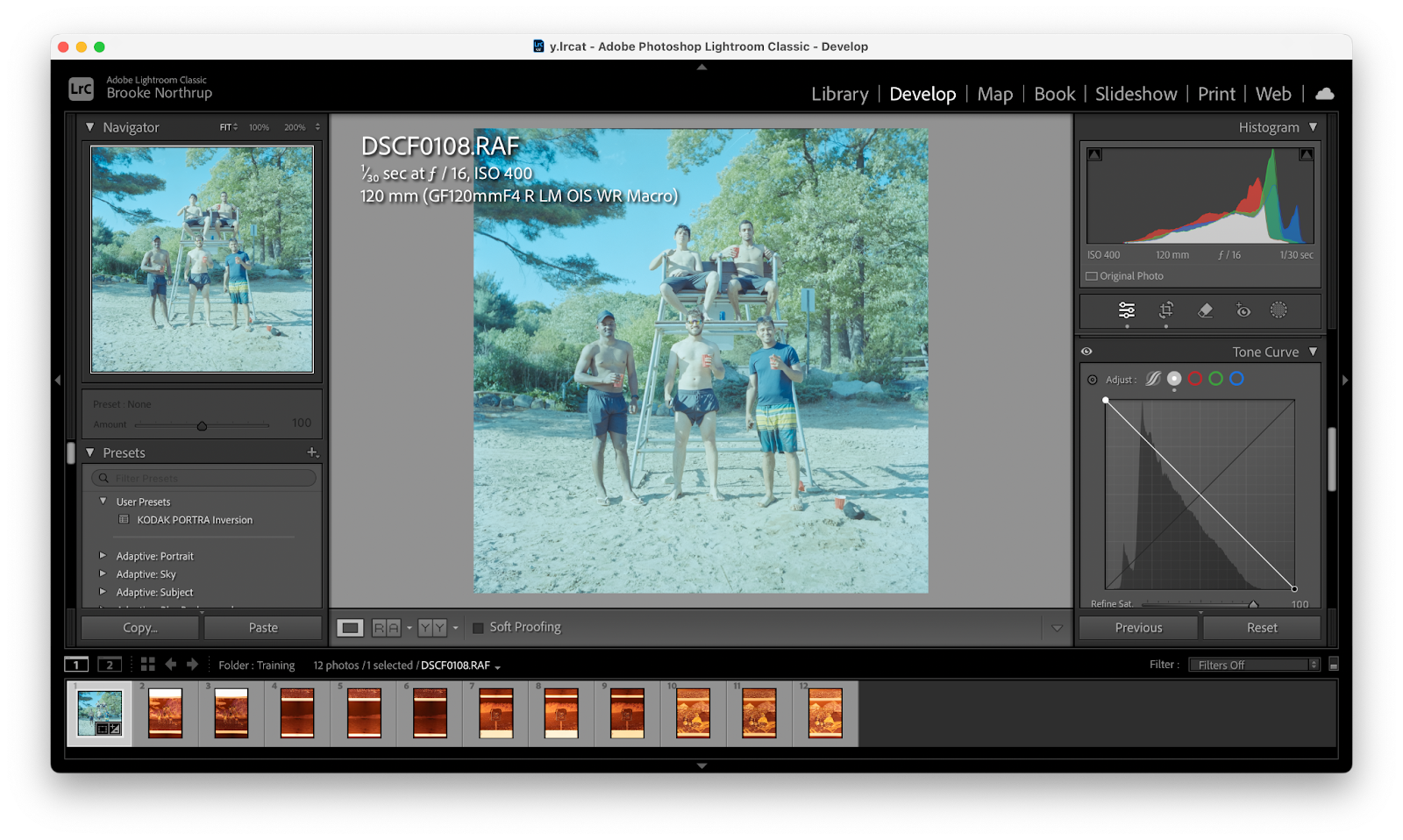Open cloud sync status icon
The width and height of the screenshot is (1403, 840).
pyautogui.click(x=1325, y=94)
